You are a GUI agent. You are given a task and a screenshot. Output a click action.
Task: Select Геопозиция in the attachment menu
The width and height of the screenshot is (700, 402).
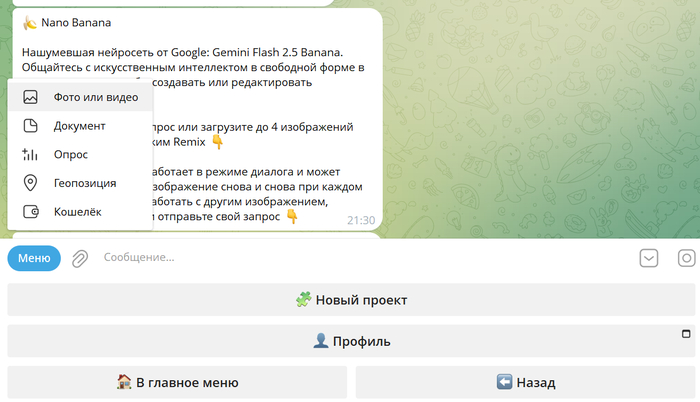coord(85,183)
